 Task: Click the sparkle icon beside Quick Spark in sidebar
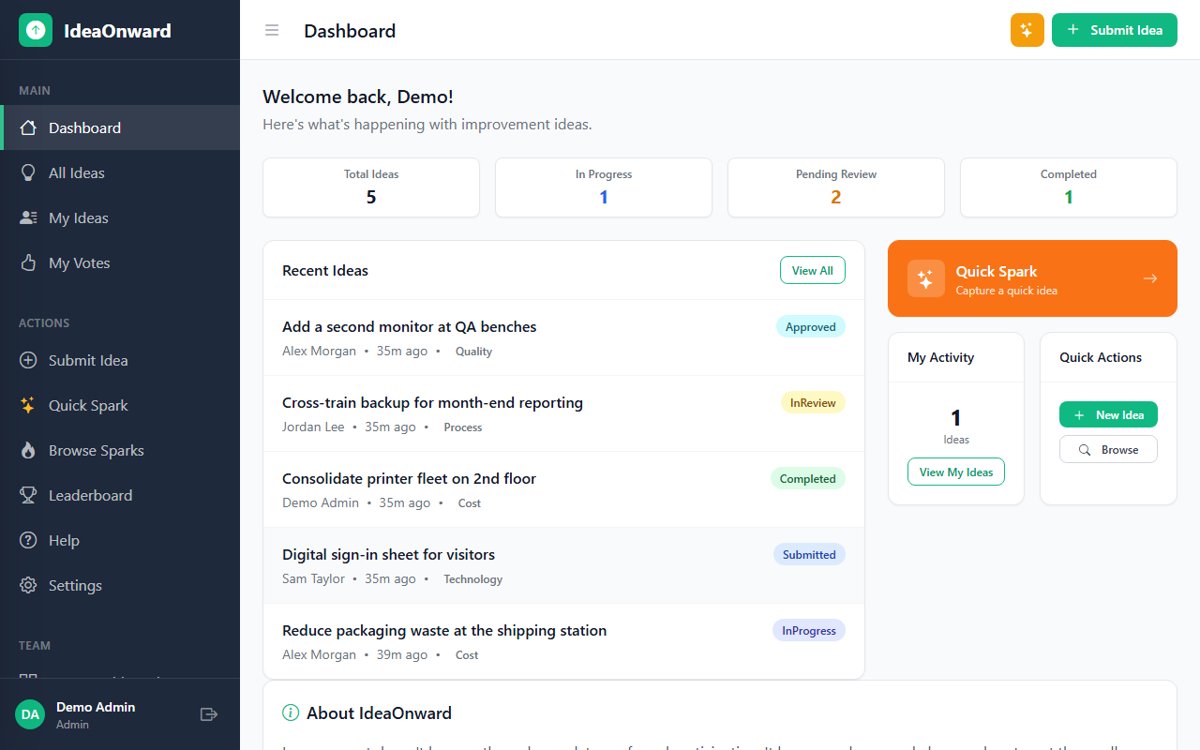point(28,405)
